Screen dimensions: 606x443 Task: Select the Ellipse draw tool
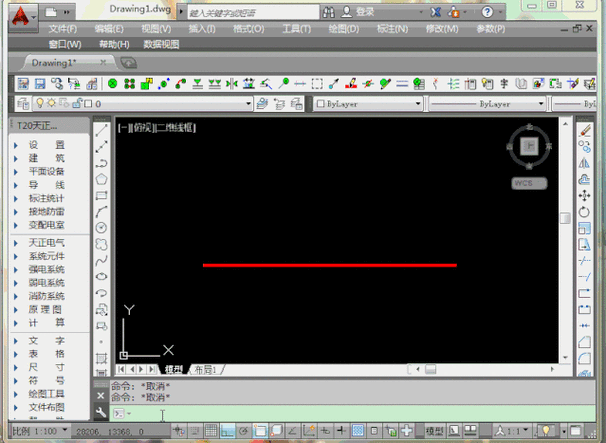pyautogui.click(x=101, y=277)
